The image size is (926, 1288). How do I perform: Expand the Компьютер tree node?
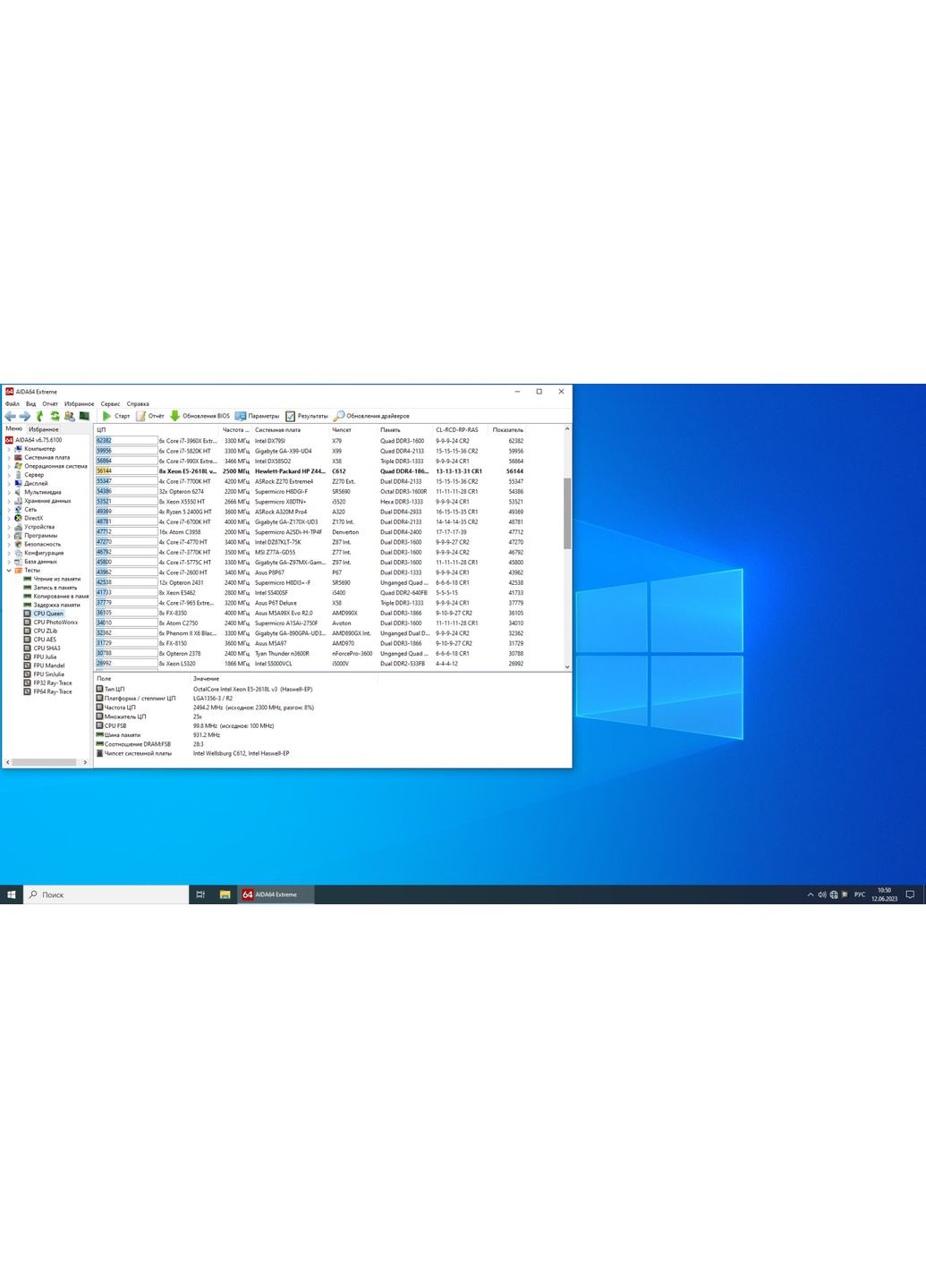coord(9,449)
